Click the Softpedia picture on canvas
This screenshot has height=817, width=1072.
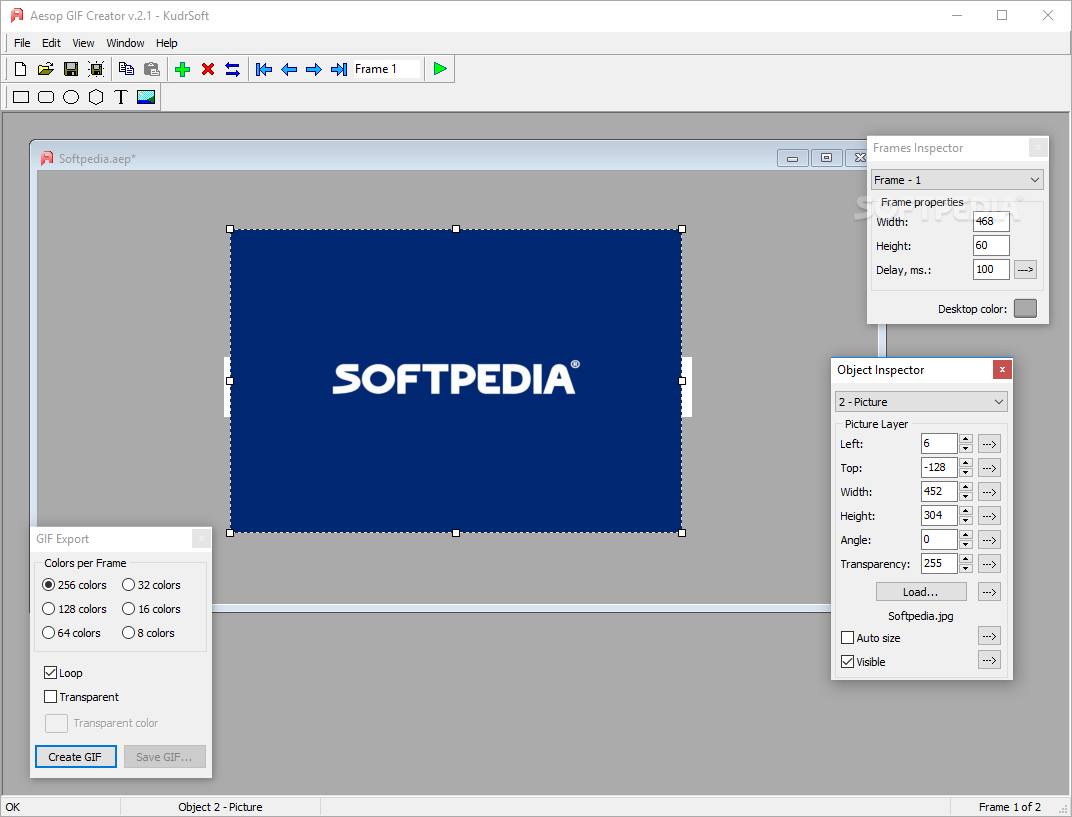point(455,381)
